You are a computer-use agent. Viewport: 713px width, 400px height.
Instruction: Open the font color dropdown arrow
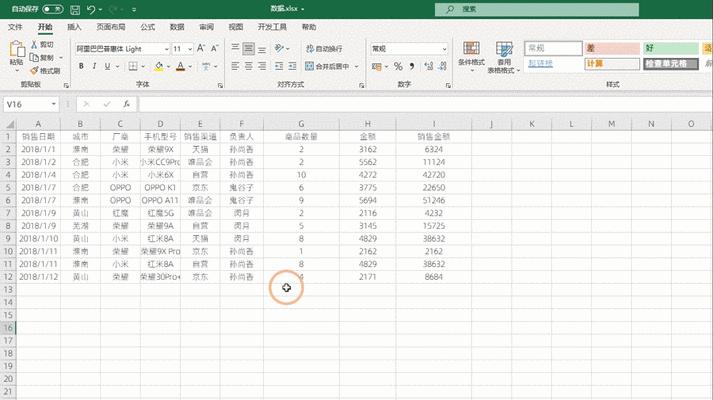click(190, 67)
